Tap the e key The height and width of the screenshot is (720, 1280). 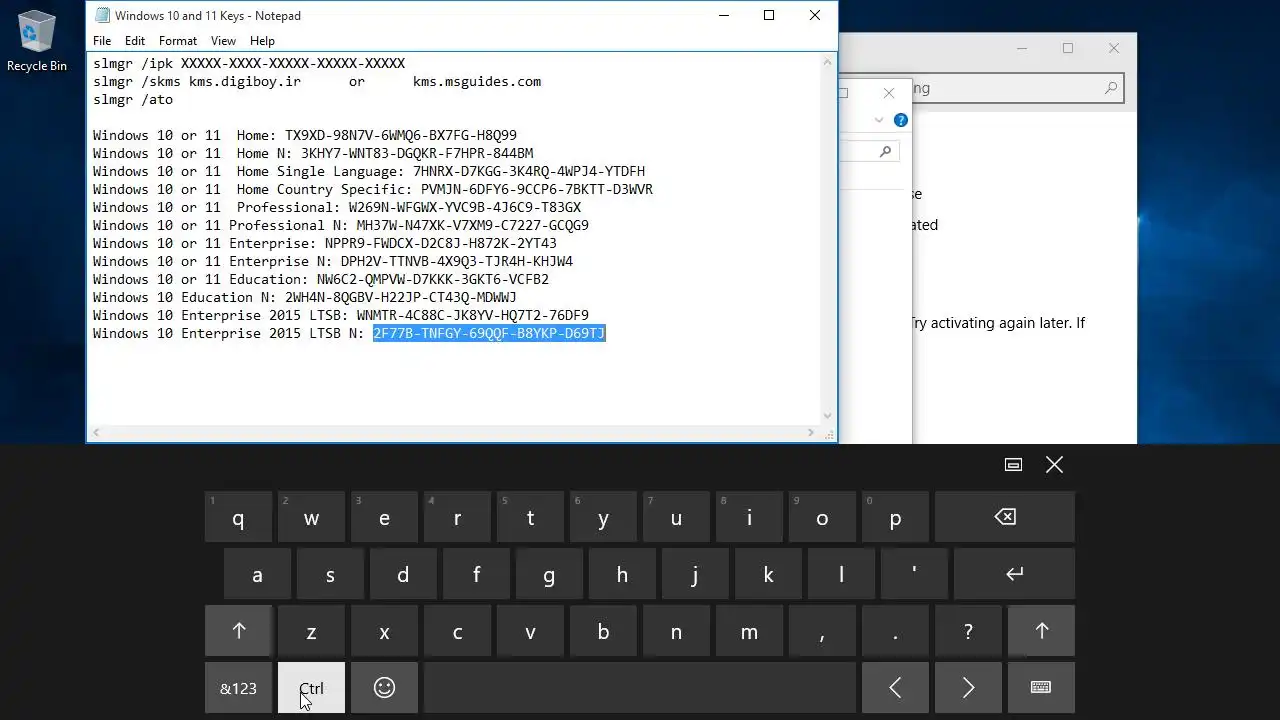pos(384,517)
